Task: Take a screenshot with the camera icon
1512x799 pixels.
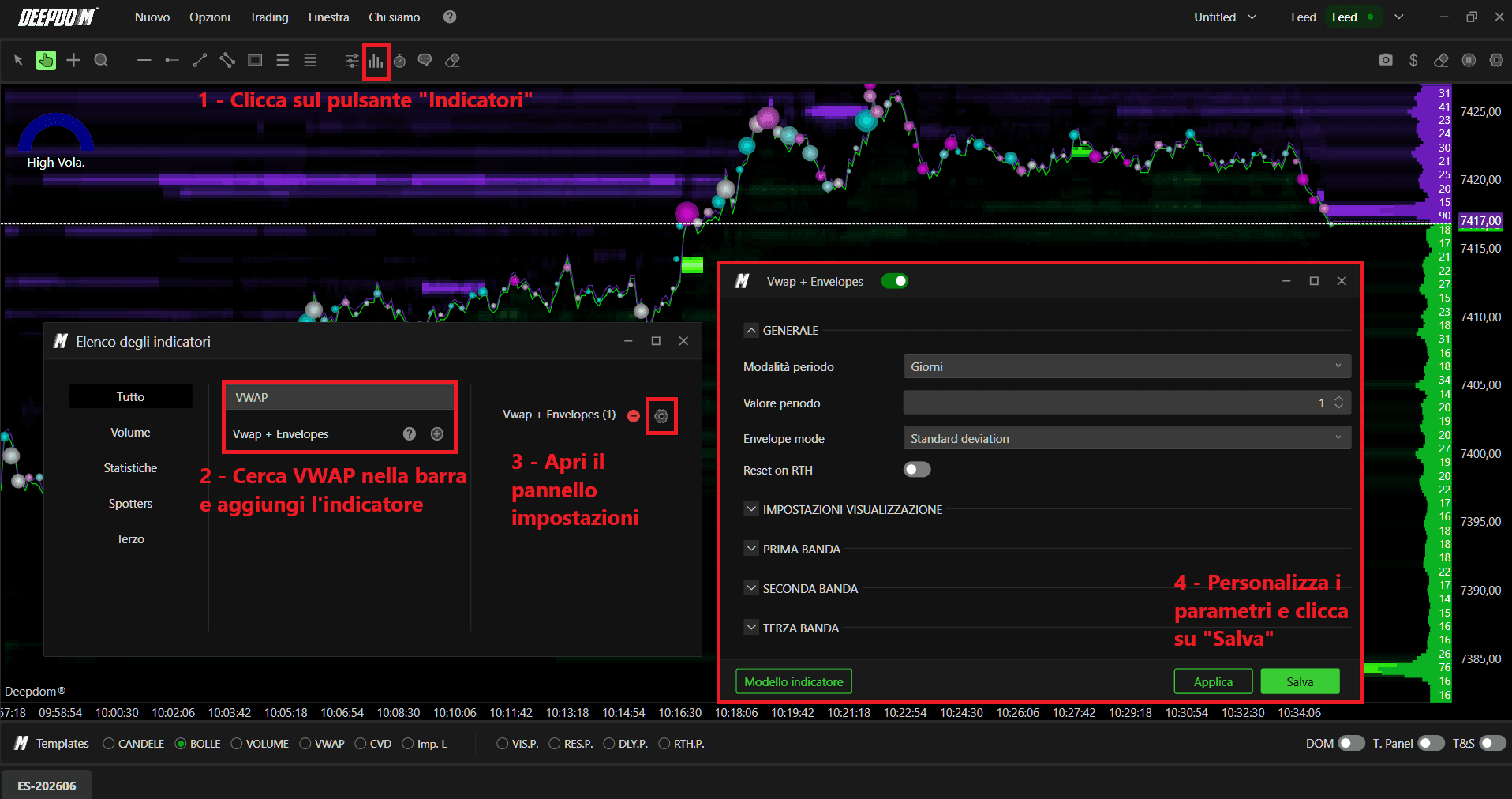Action: 1386,60
